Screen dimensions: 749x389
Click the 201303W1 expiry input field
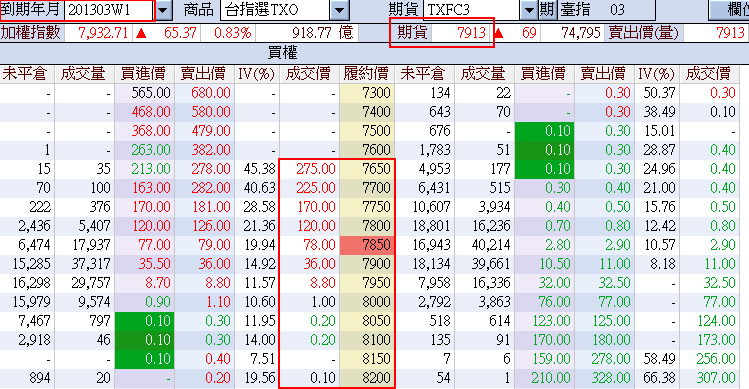109,10
